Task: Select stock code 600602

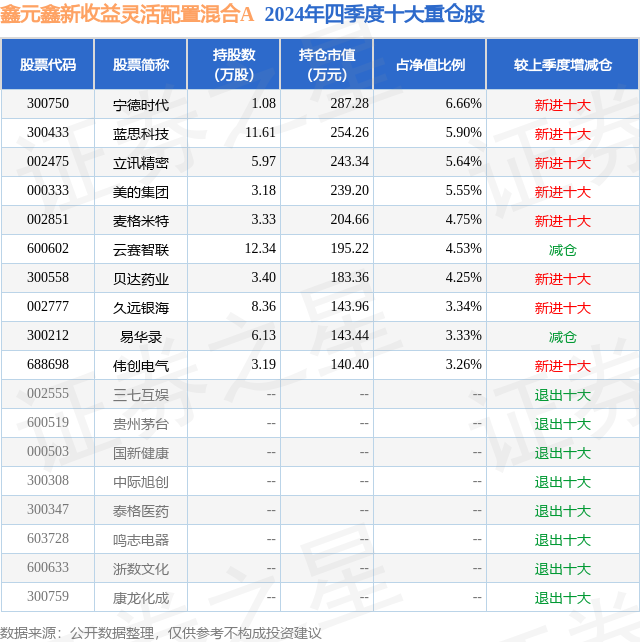Action: tap(48, 249)
